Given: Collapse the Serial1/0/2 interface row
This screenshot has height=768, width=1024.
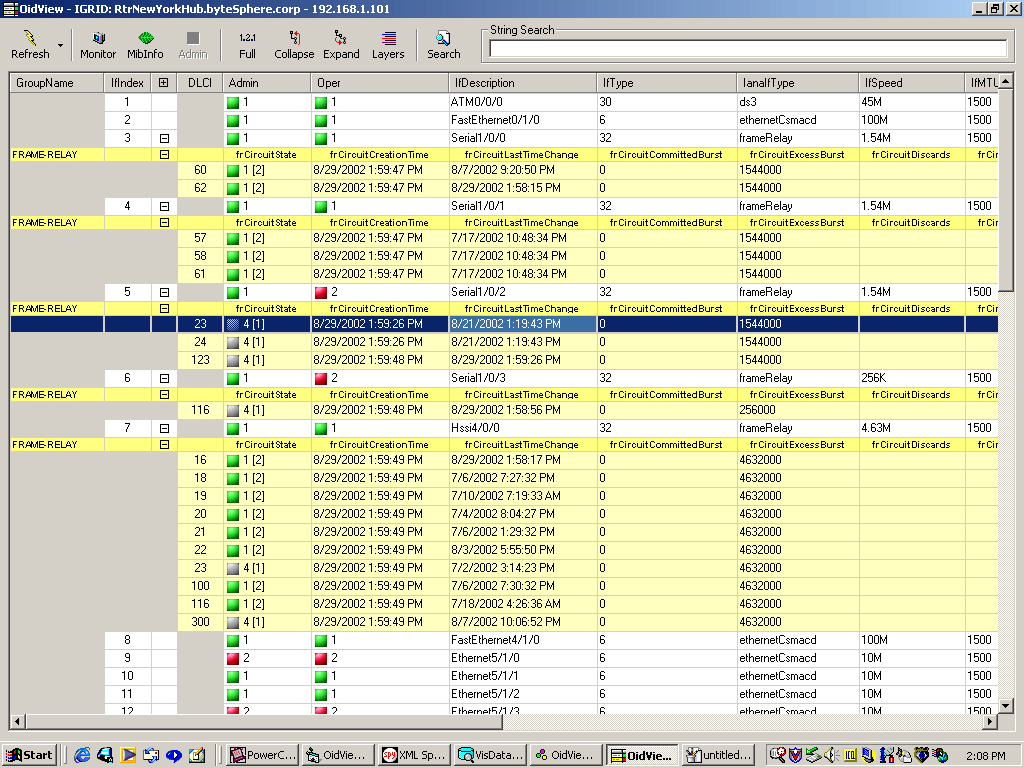Looking at the screenshot, I should (x=165, y=292).
